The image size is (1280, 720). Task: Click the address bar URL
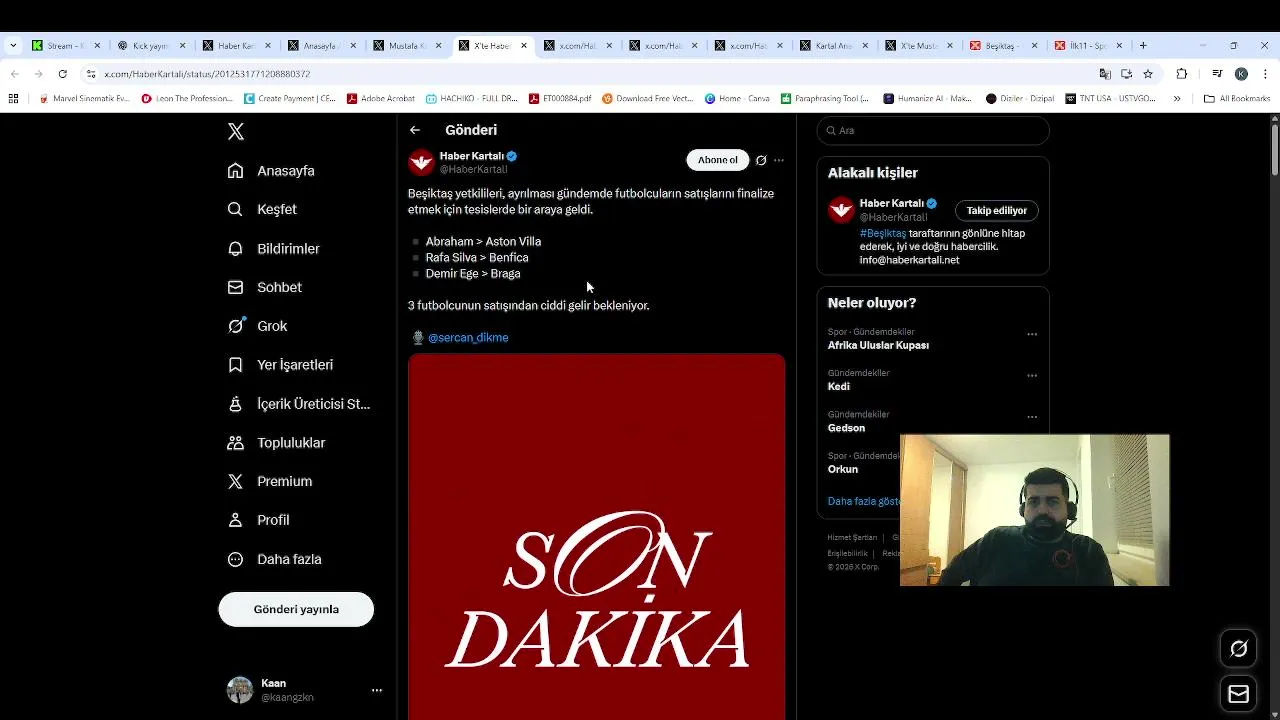(207, 74)
